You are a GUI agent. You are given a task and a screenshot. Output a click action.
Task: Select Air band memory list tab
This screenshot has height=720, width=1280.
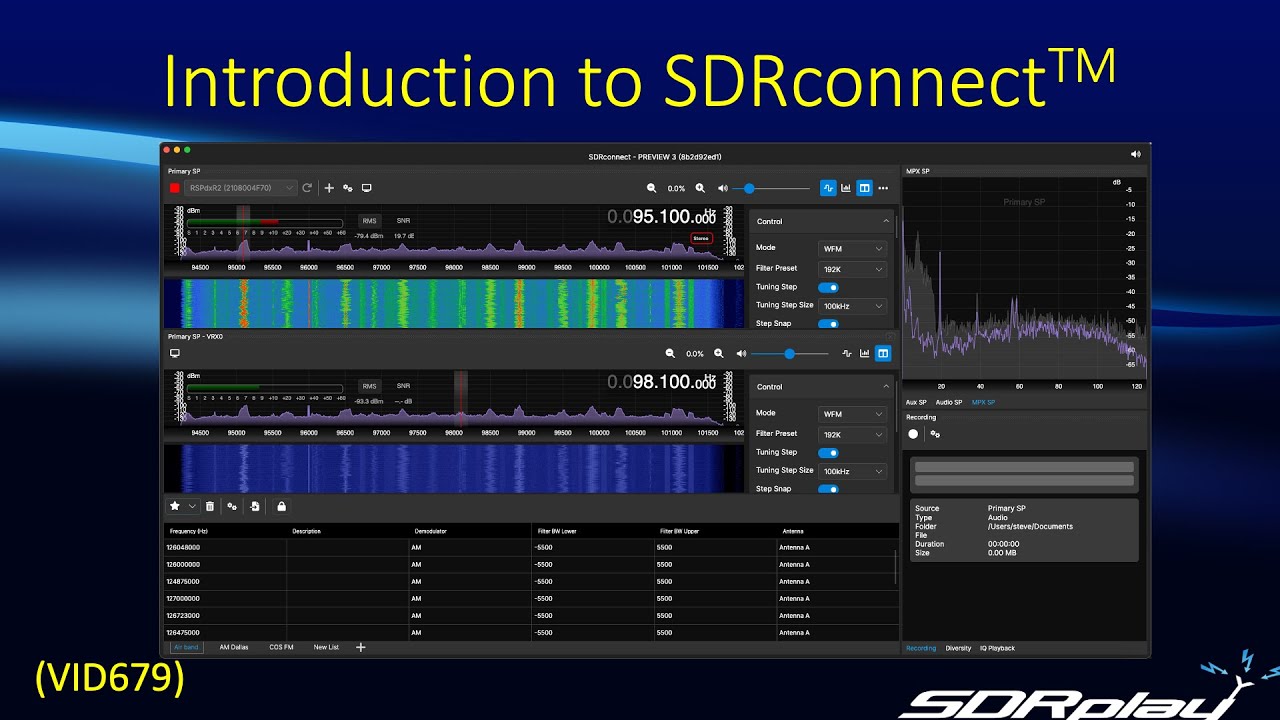coord(186,647)
